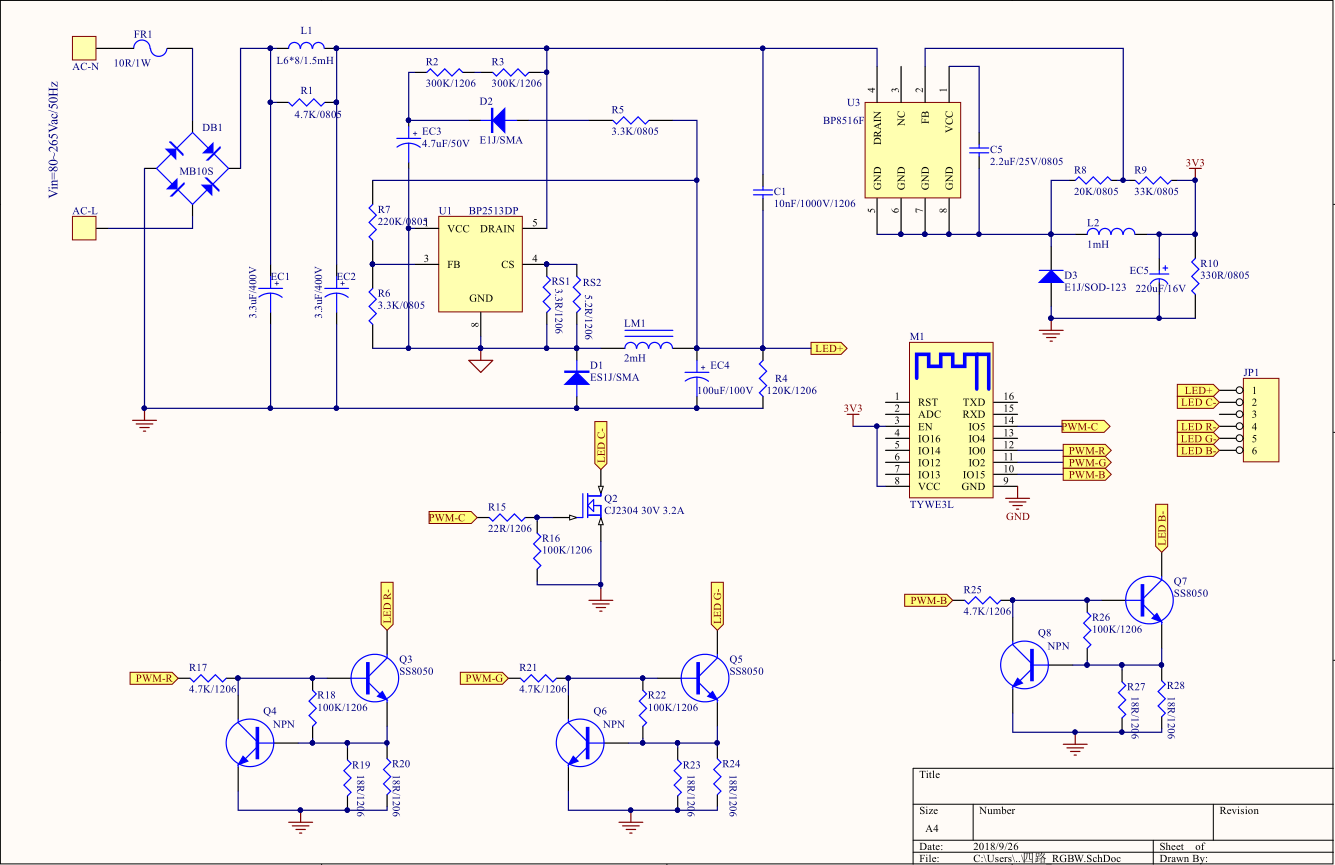1335x865 pixels.
Task: Select the TYWE3L module name text
Action: click(x=932, y=505)
